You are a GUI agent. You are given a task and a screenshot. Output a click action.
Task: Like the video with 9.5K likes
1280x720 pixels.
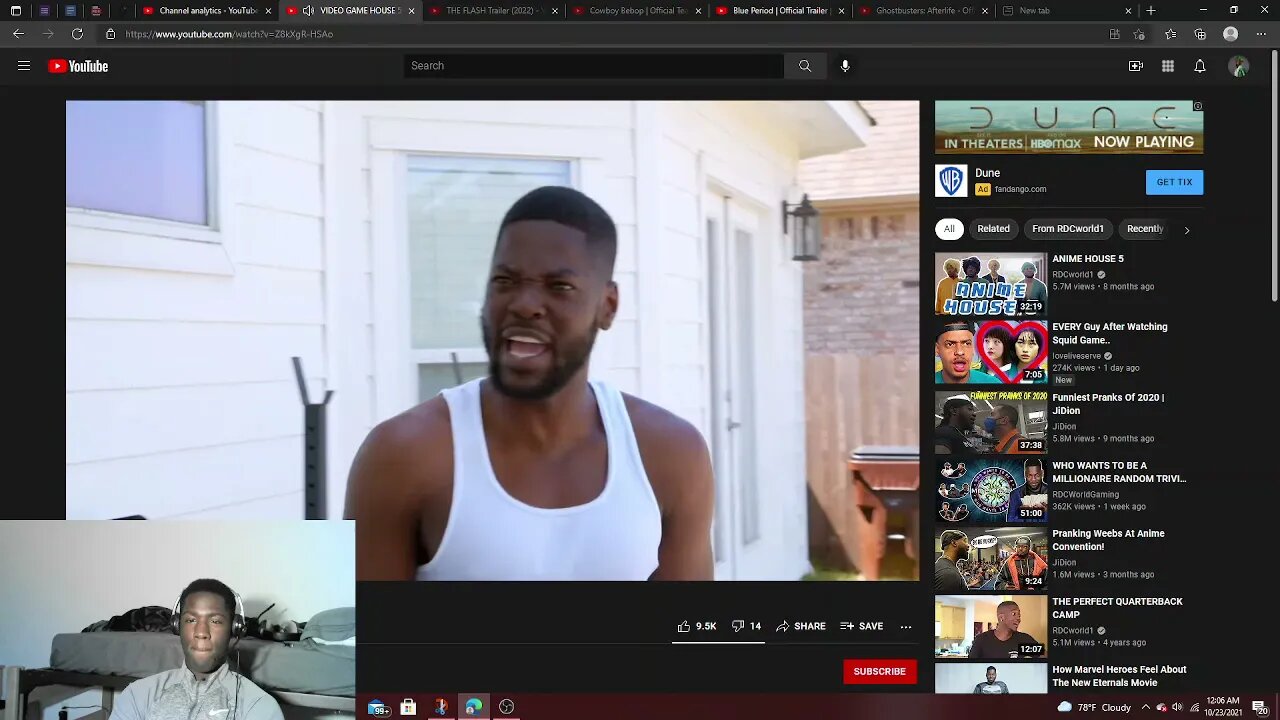[697, 626]
